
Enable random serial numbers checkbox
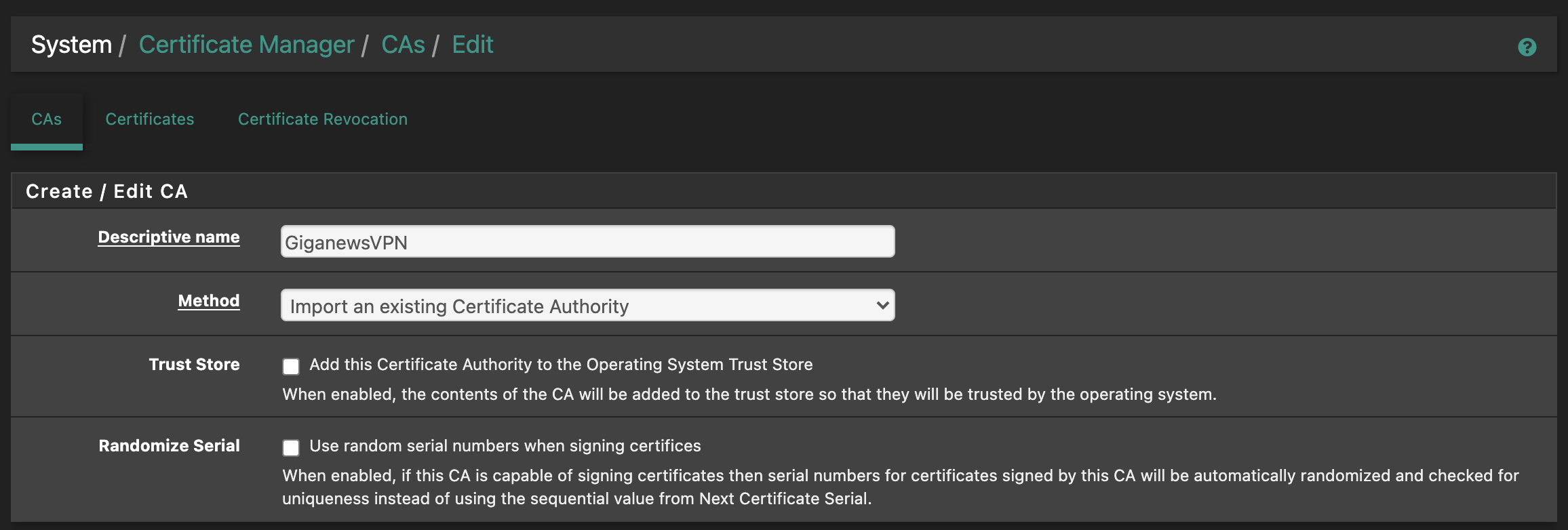click(291, 448)
